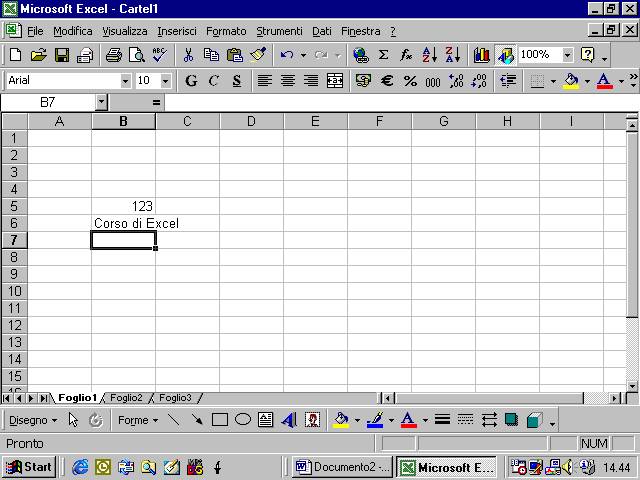Screen dimensions: 640x480
Task: Switch to the Foglio3 sheet tab
Action: [175, 398]
